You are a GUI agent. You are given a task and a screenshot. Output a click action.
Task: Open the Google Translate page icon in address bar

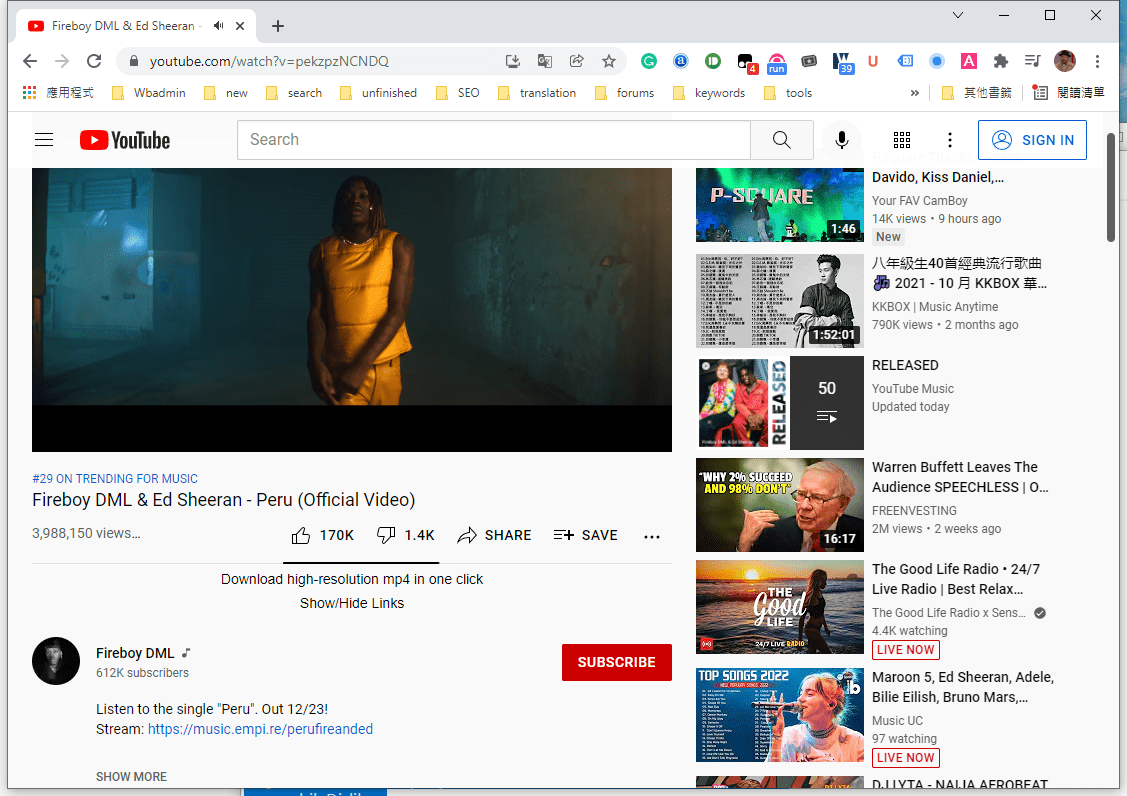[545, 61]
